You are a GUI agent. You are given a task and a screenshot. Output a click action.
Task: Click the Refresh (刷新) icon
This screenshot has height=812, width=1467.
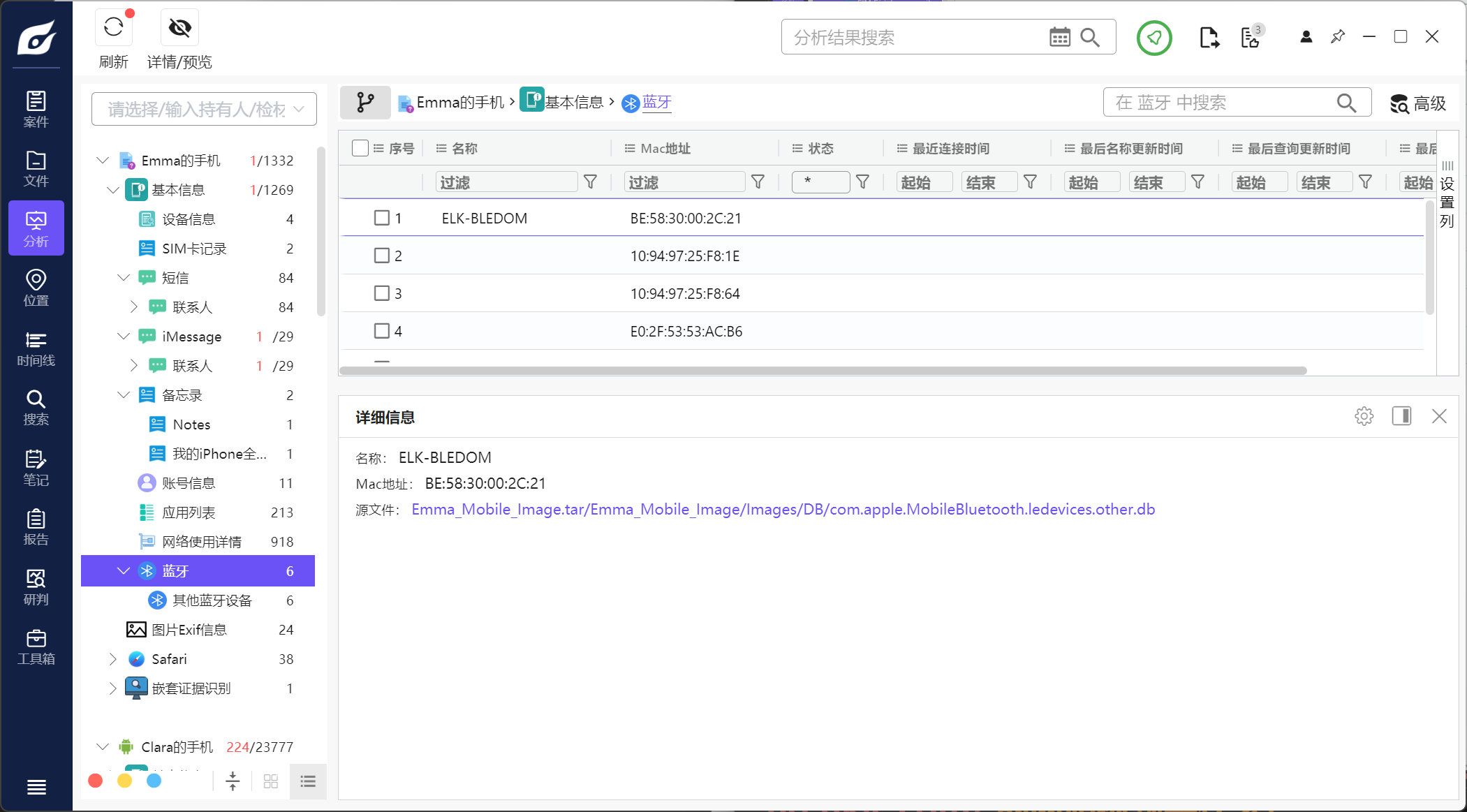113,28
